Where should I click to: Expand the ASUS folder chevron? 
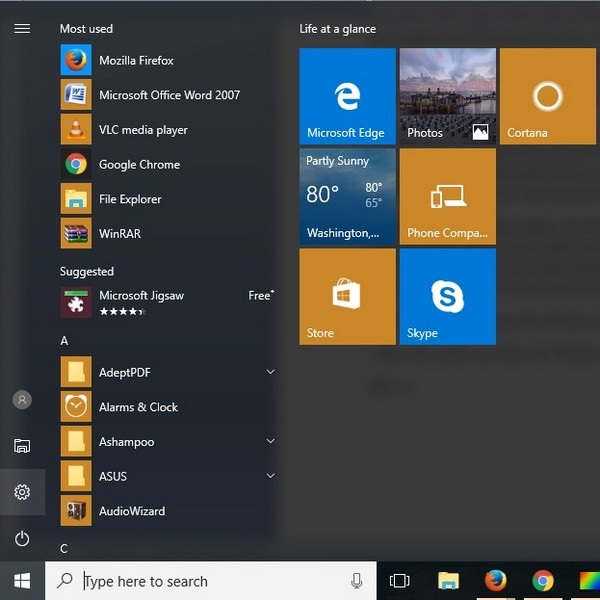coord(271,476)
